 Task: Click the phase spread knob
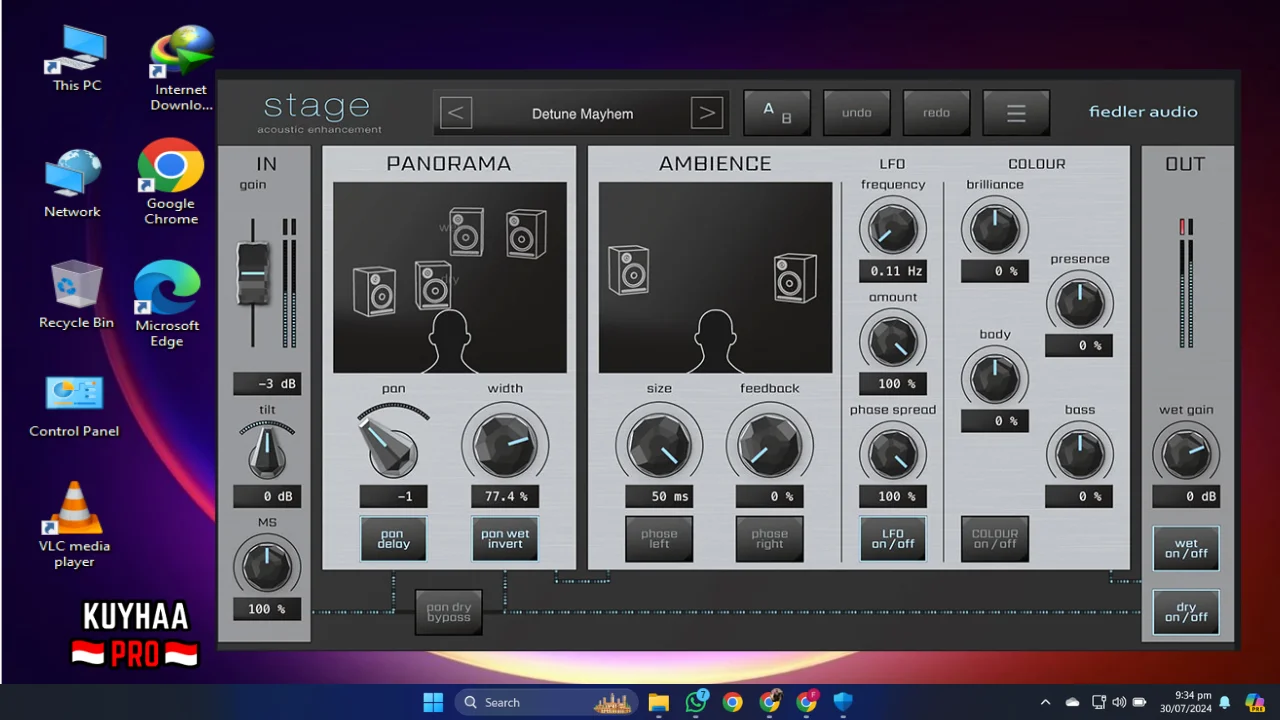[x=893, y=455]
